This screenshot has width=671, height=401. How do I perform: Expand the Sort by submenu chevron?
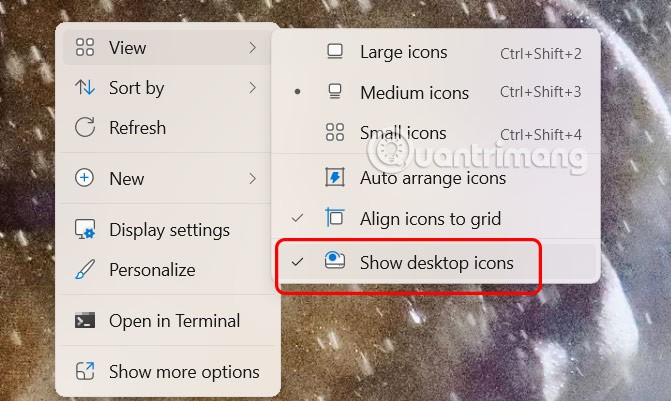tap(252, 88)
